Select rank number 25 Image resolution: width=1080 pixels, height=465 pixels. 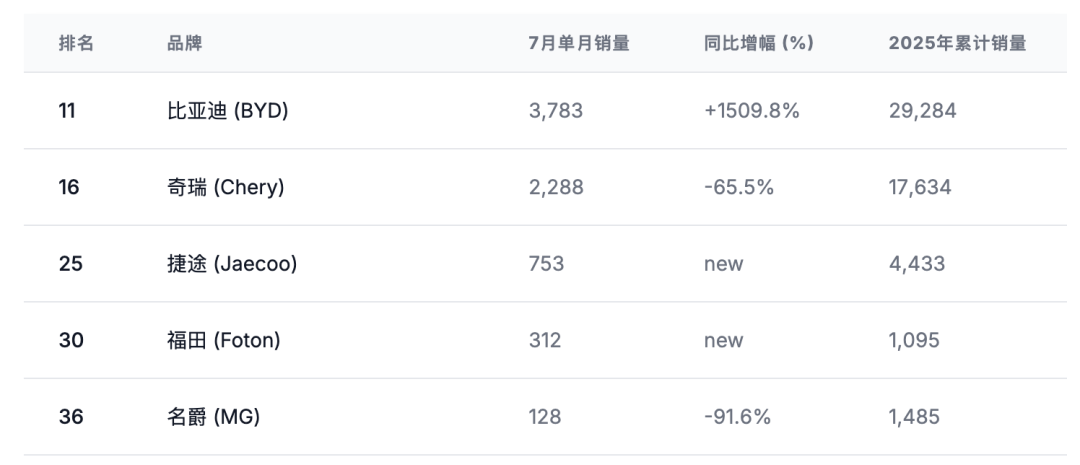[x=71, y=264]
